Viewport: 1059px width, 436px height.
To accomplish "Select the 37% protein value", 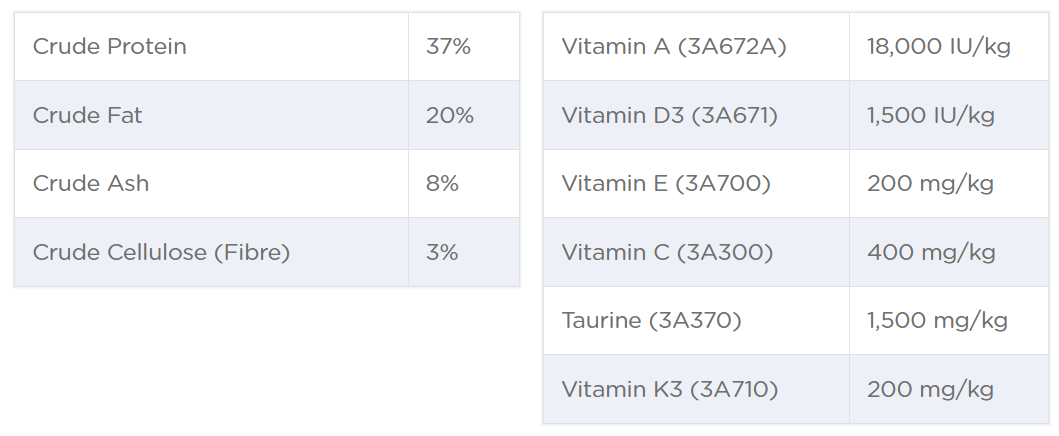I will 448,47.
